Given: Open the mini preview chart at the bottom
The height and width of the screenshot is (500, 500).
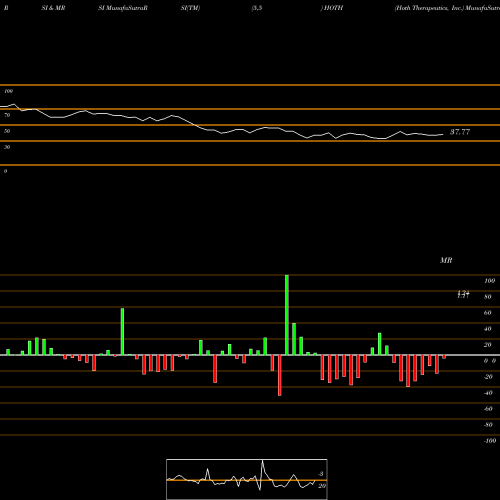Looking at the screenshot, I should 247,479.
